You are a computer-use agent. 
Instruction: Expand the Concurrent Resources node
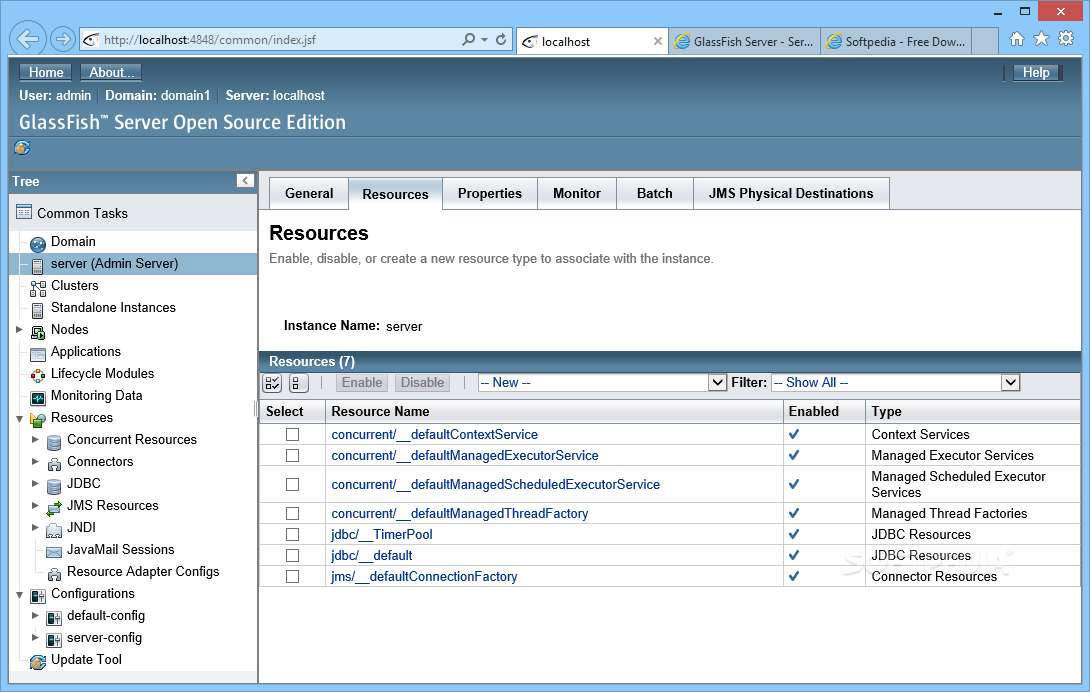point(35,440)
